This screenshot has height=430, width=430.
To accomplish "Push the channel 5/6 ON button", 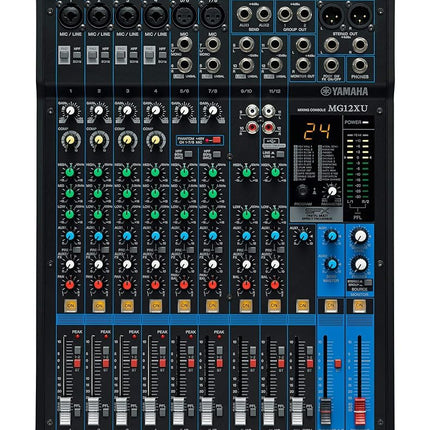I will [184, 306].
